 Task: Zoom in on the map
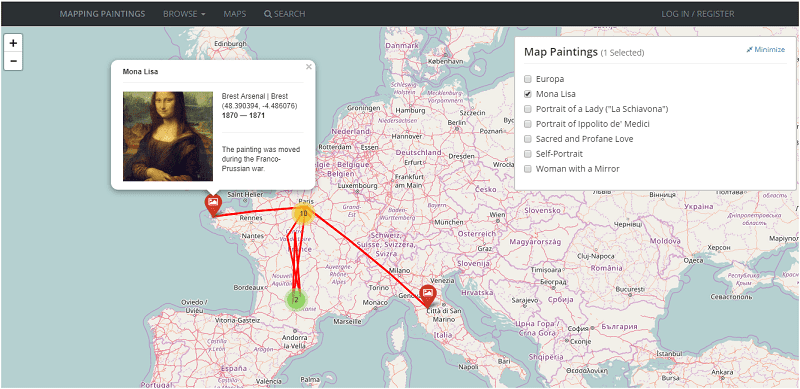coord(13,43)
